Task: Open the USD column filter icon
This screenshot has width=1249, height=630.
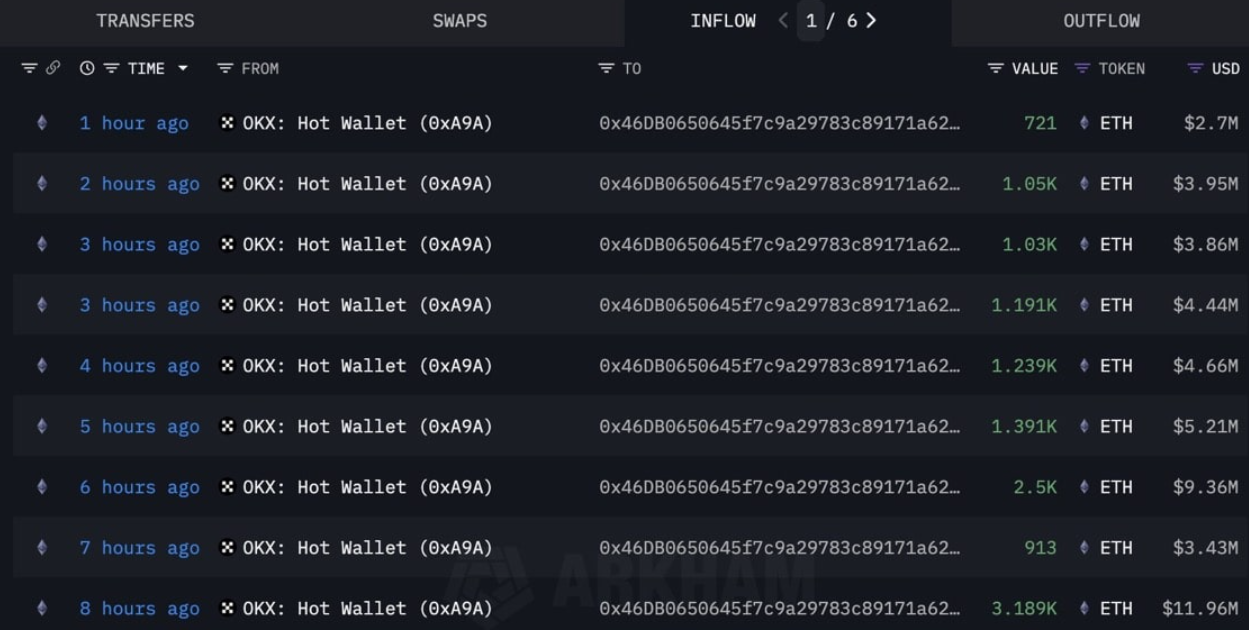Action: pos(1195,69)
